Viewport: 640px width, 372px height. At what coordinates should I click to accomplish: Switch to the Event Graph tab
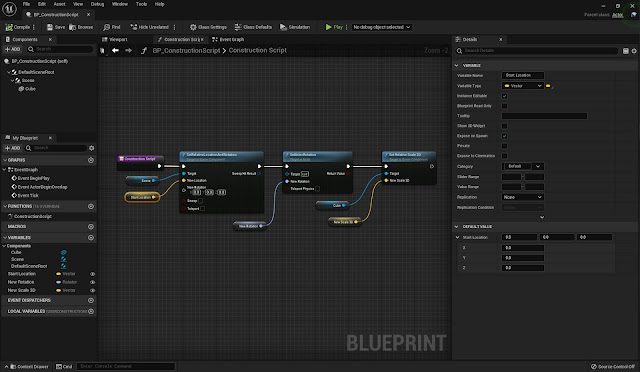[228, 39]
